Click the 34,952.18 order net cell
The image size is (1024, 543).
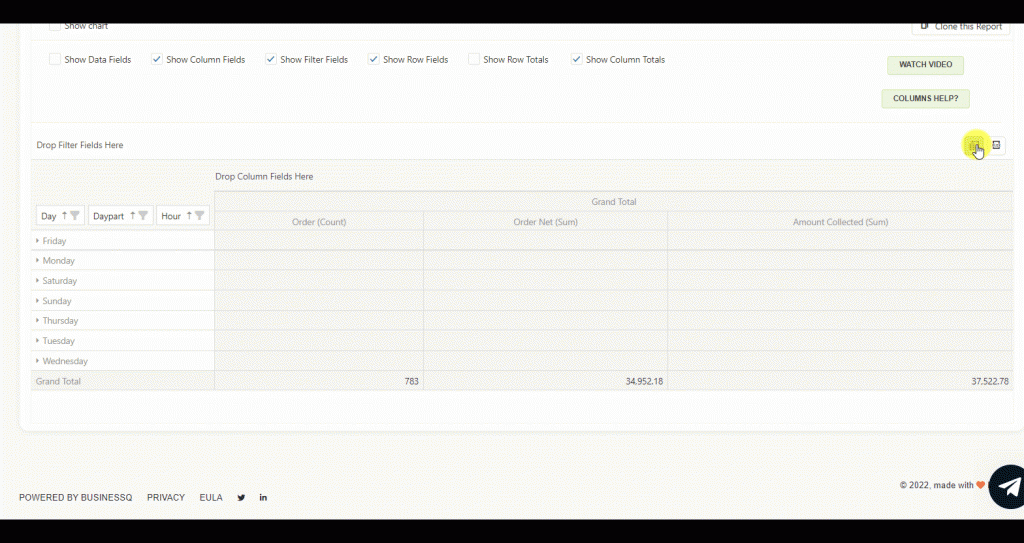click(545, 381)
